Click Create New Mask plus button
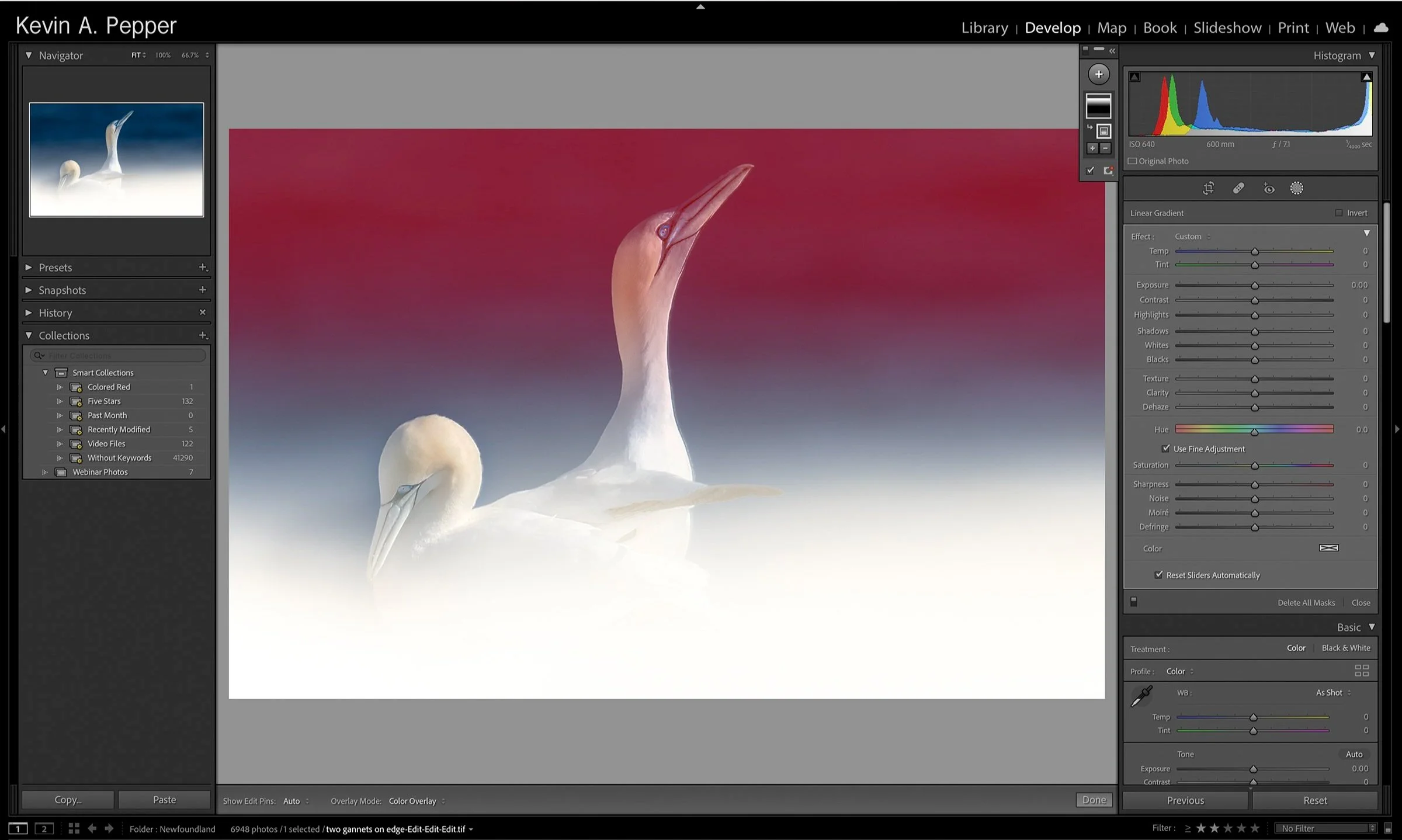Viewport: 1402px width, 840px height. 1099,74
